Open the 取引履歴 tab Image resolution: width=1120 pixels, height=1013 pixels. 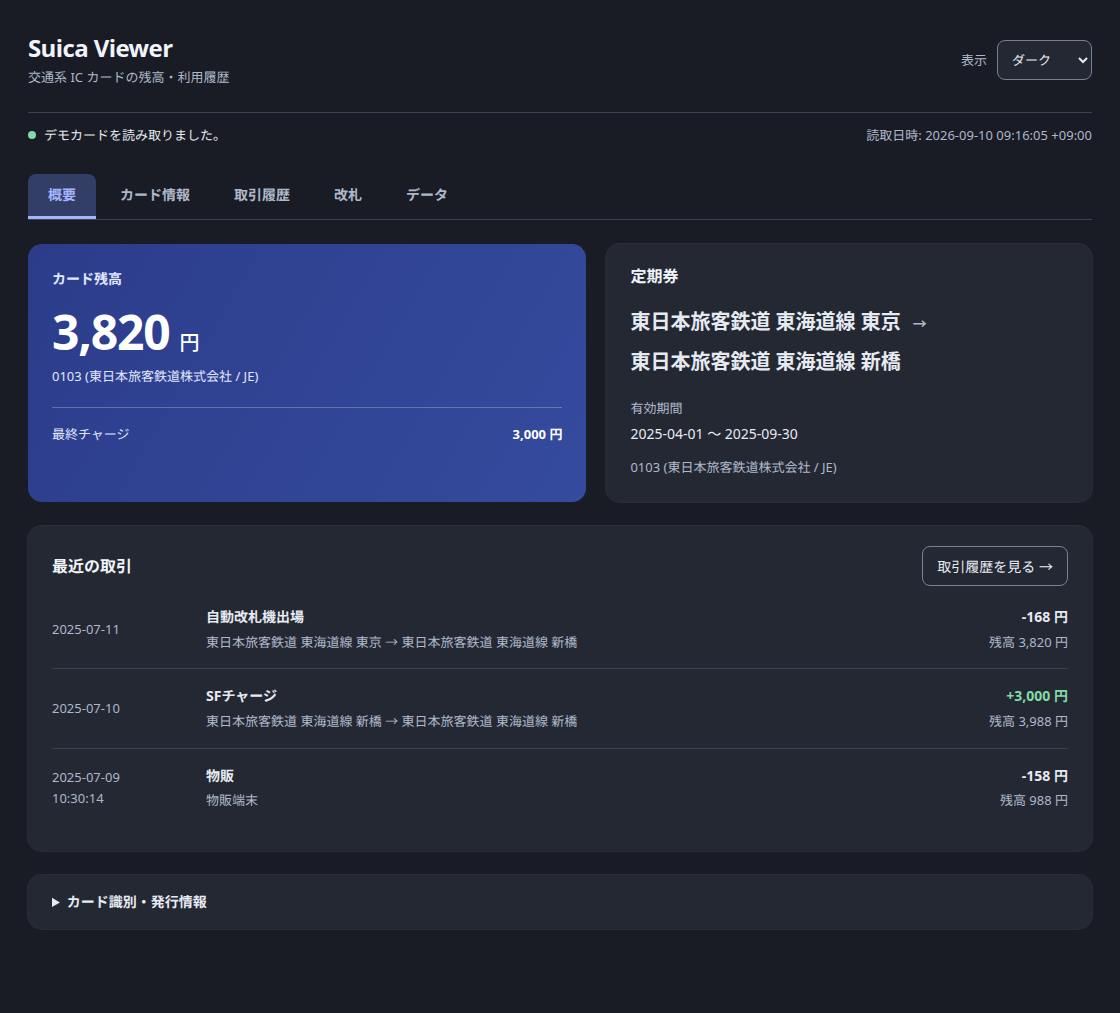261,195
